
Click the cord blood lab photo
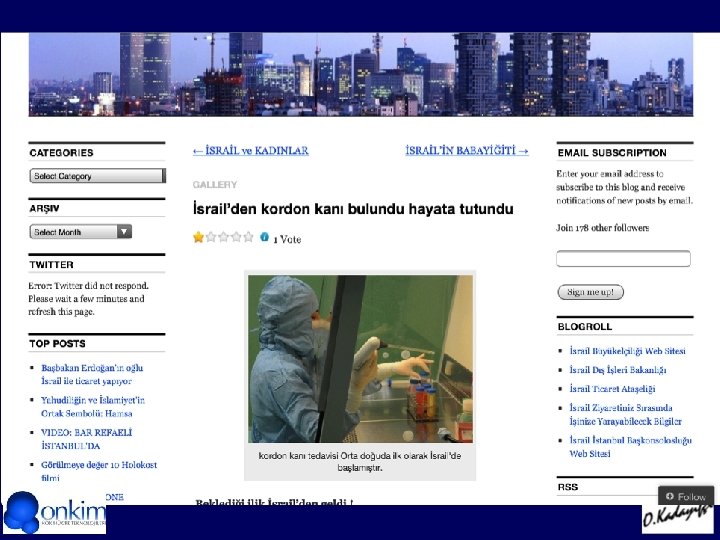[x=360, y=359]
